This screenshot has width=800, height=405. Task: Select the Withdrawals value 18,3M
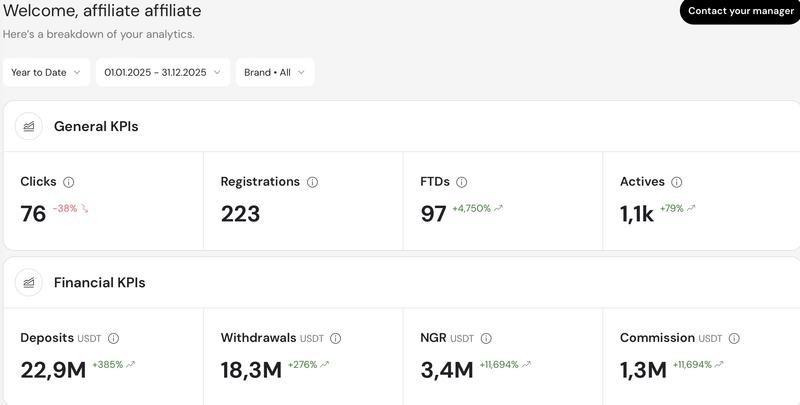[x=251, y=370]
